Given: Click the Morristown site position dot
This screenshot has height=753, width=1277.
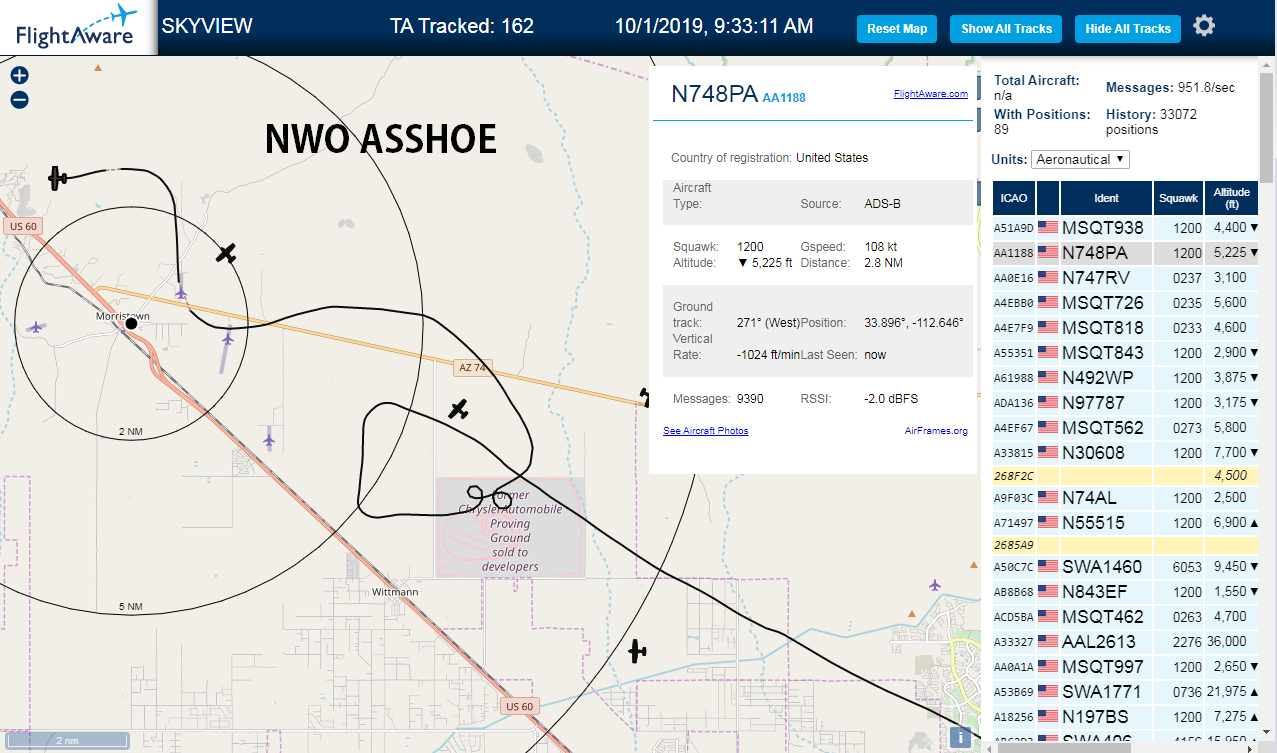Looking at the screenshot, I should tap(131, 323).
